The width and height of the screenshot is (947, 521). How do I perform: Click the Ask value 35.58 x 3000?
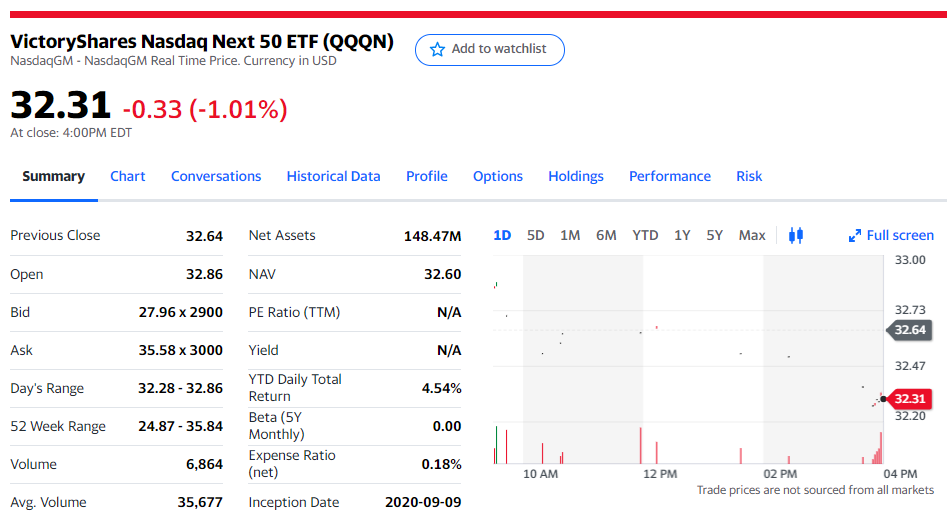pos(181,350)
